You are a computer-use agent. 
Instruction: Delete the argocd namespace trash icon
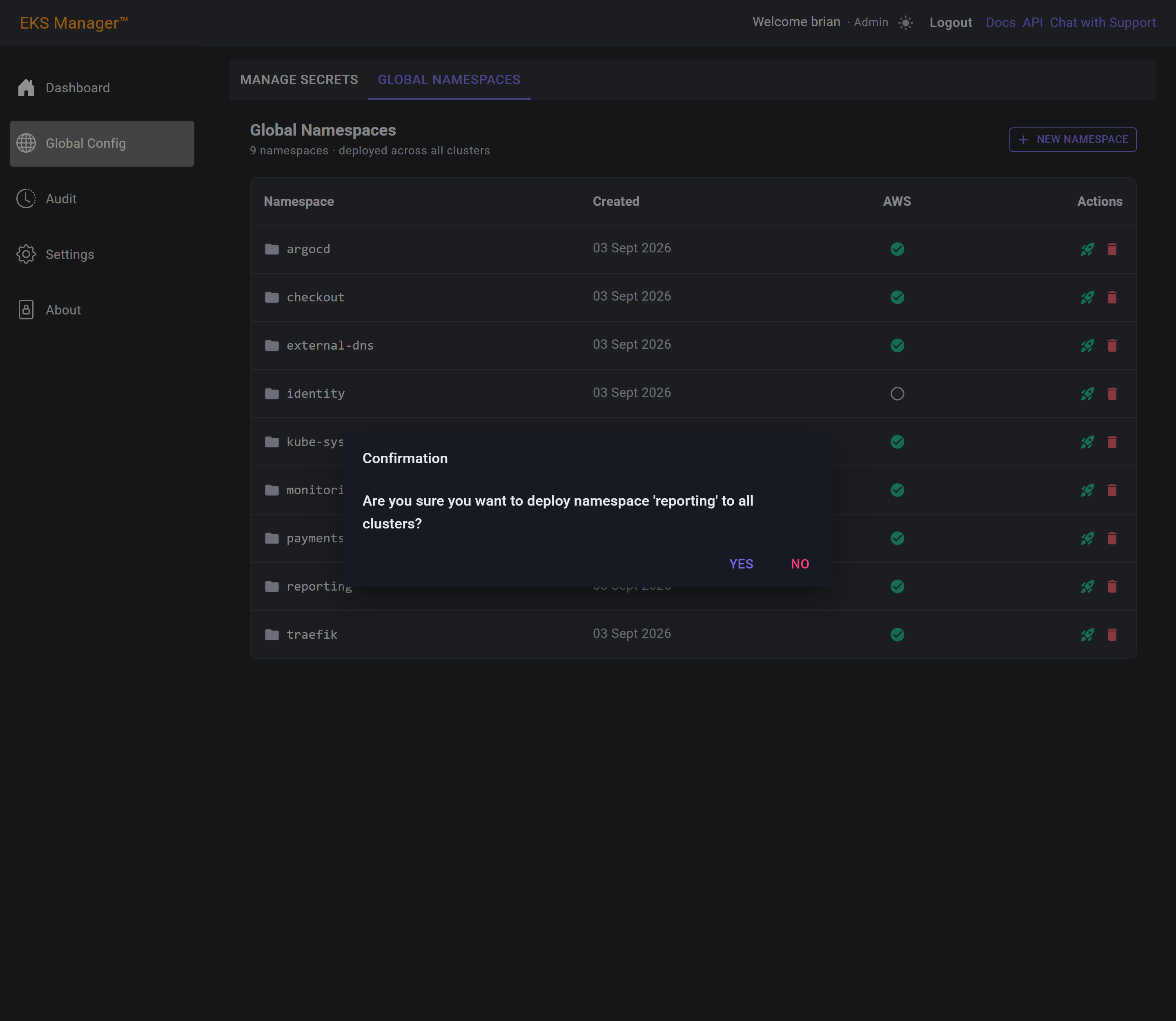pyautogui.click(x=1111, y=249)
